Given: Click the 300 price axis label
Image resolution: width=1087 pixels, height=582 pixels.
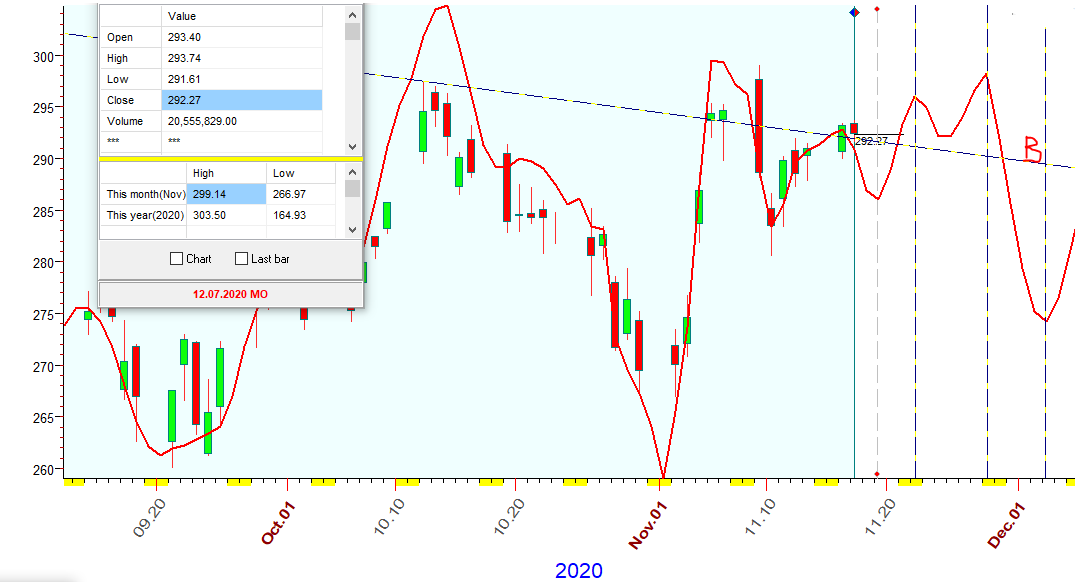Looking at the screenshot, I should (x=43, y=57).
